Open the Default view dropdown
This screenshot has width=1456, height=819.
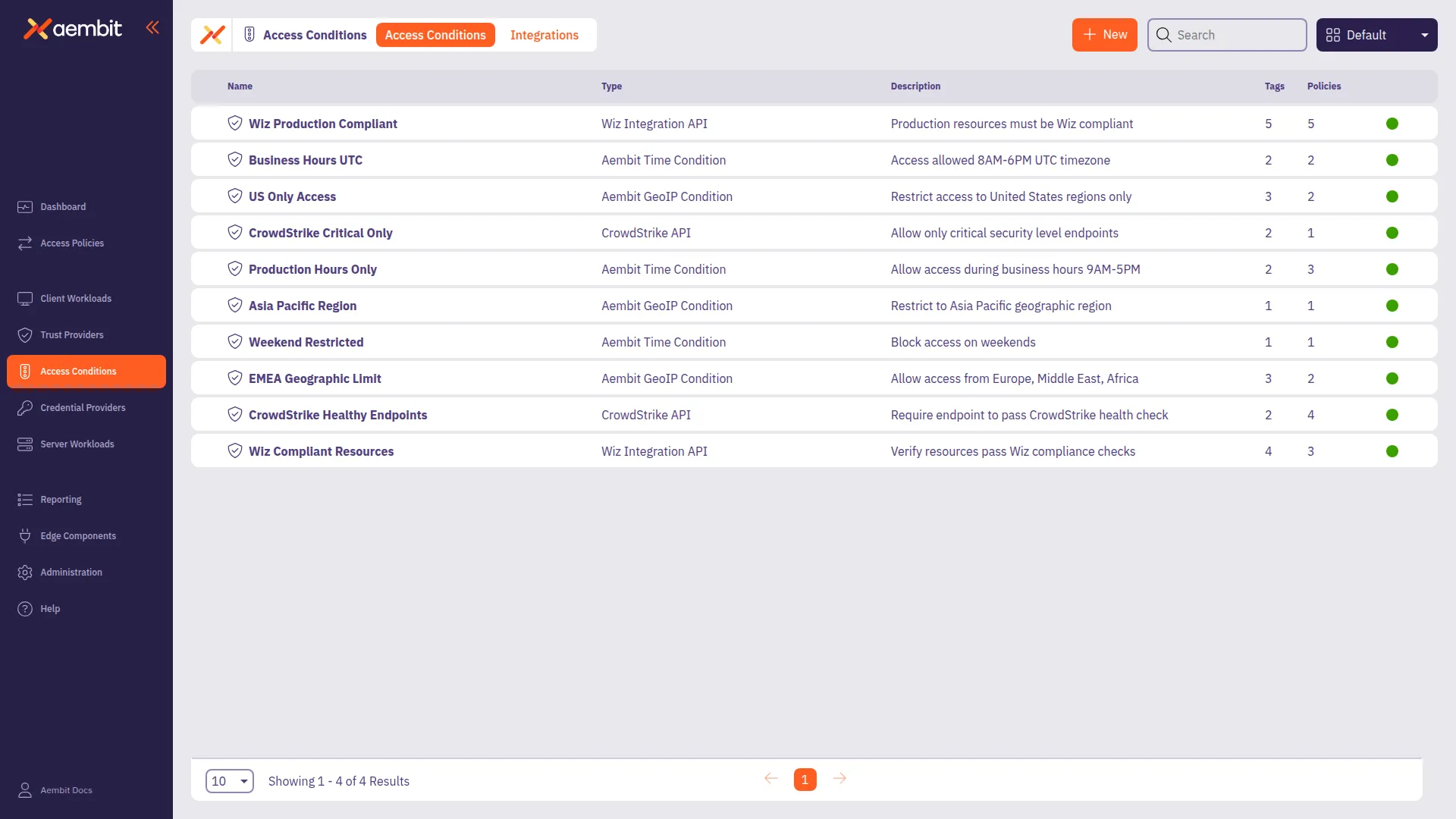1376,35
